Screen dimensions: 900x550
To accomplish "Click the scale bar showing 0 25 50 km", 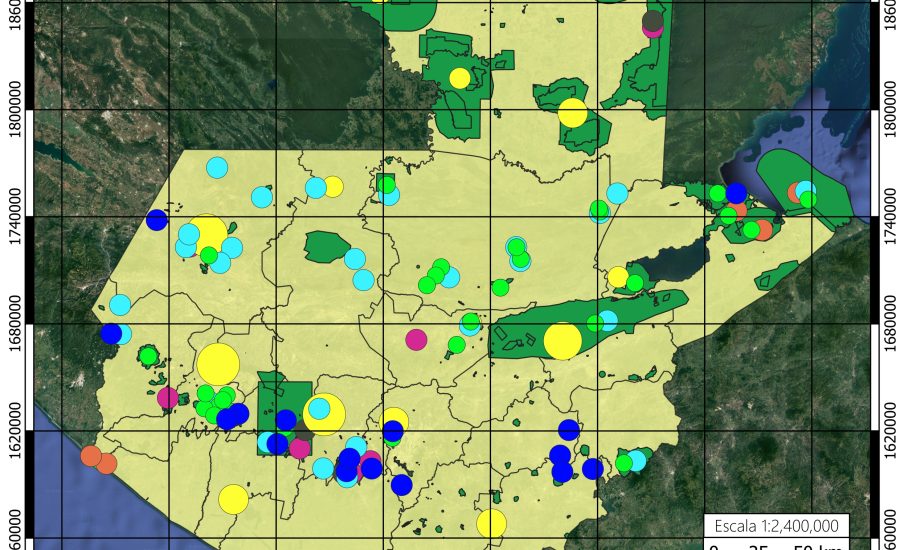I will [x=777, y=546].
